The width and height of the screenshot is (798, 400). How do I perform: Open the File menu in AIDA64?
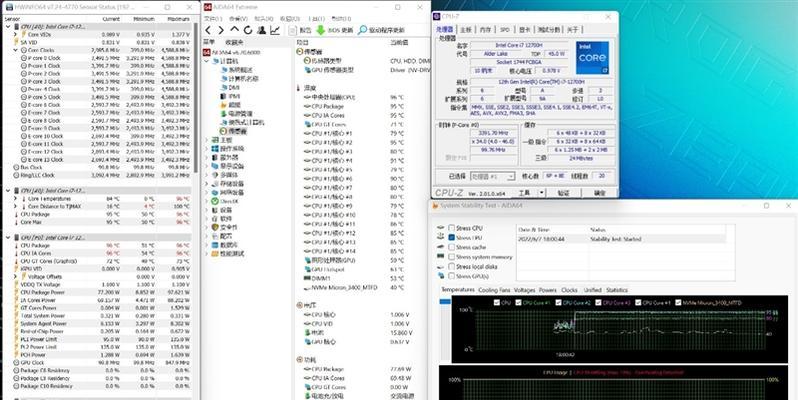tap(213, 19)
